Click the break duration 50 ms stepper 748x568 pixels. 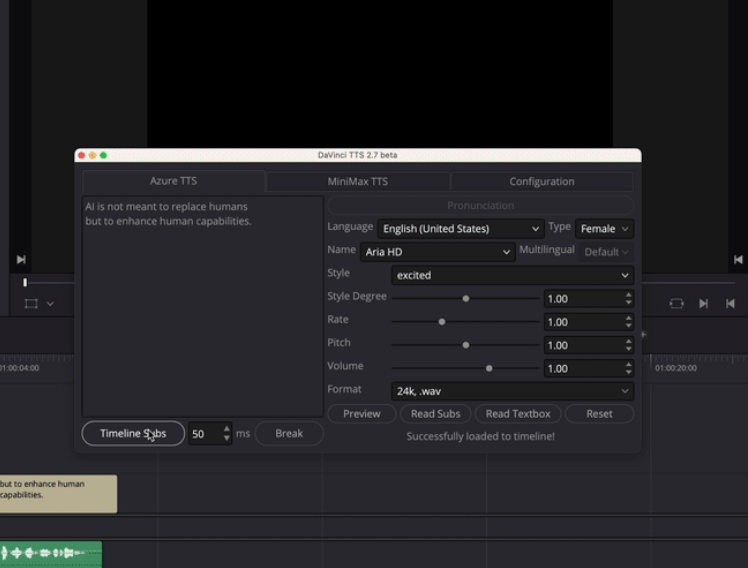point(227,434)
